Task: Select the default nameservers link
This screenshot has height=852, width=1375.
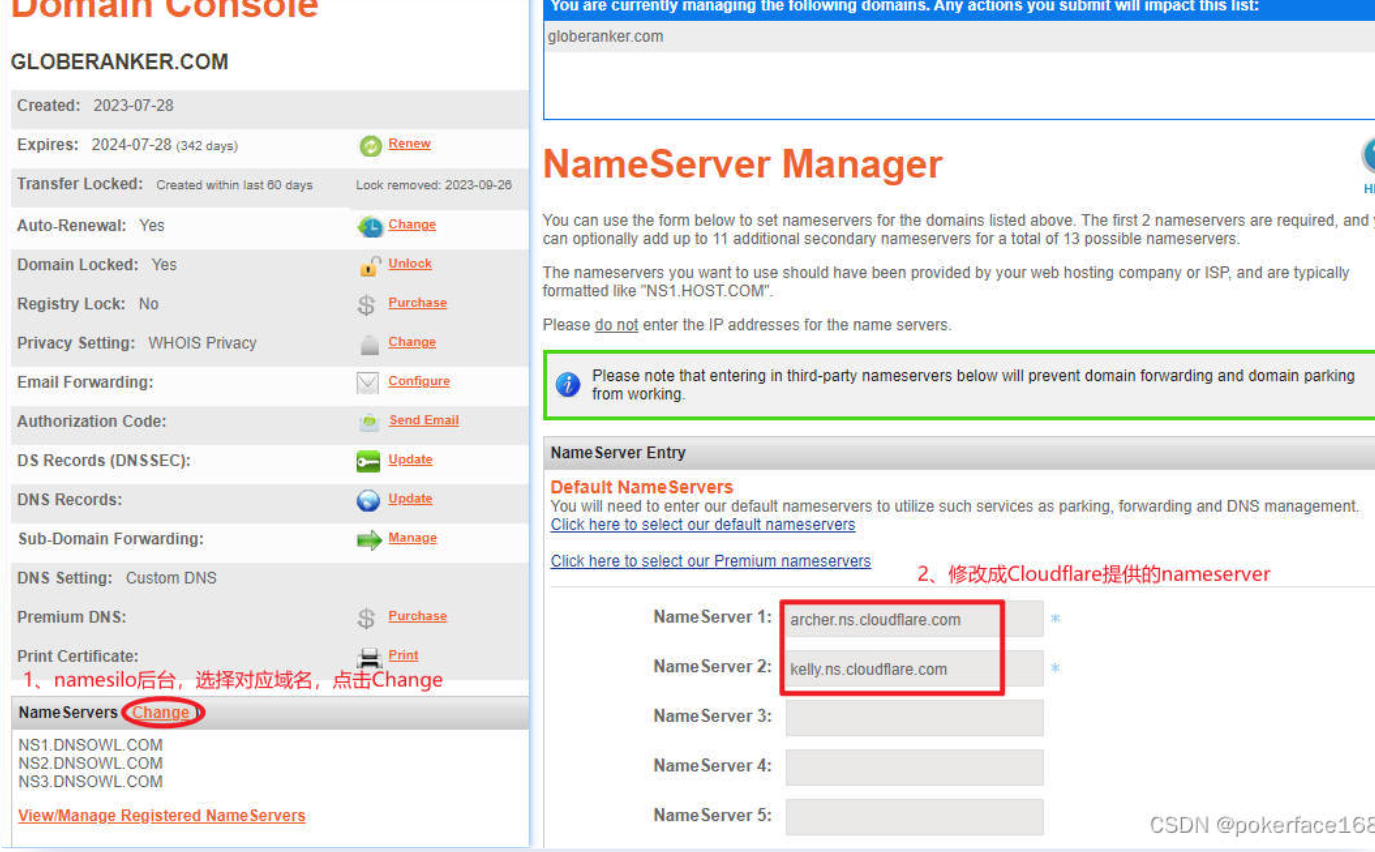Action: pyautogui.click(x=703, y=525)
